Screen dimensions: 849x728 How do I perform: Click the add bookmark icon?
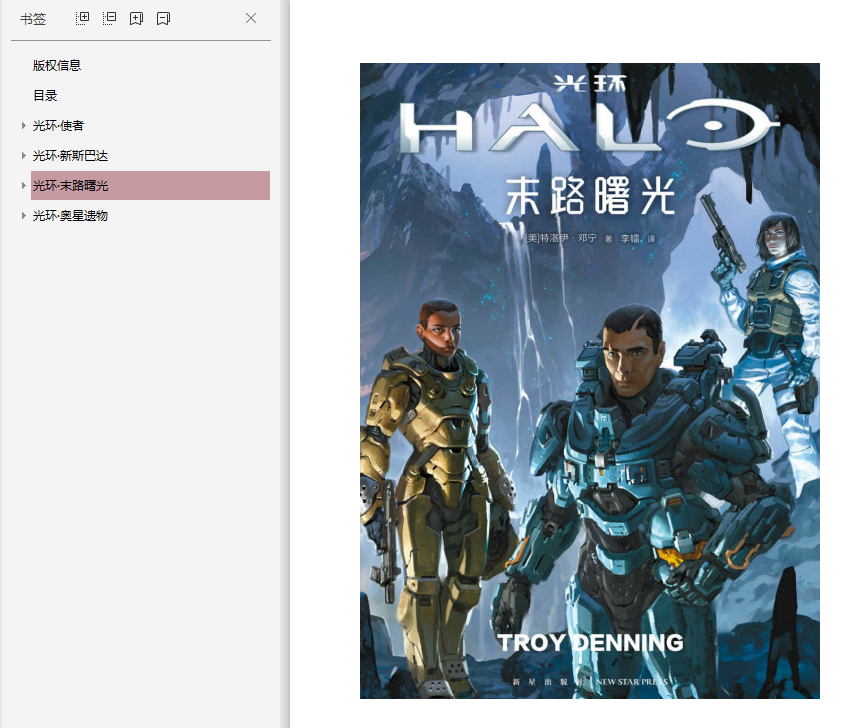[x=136, y=19]
